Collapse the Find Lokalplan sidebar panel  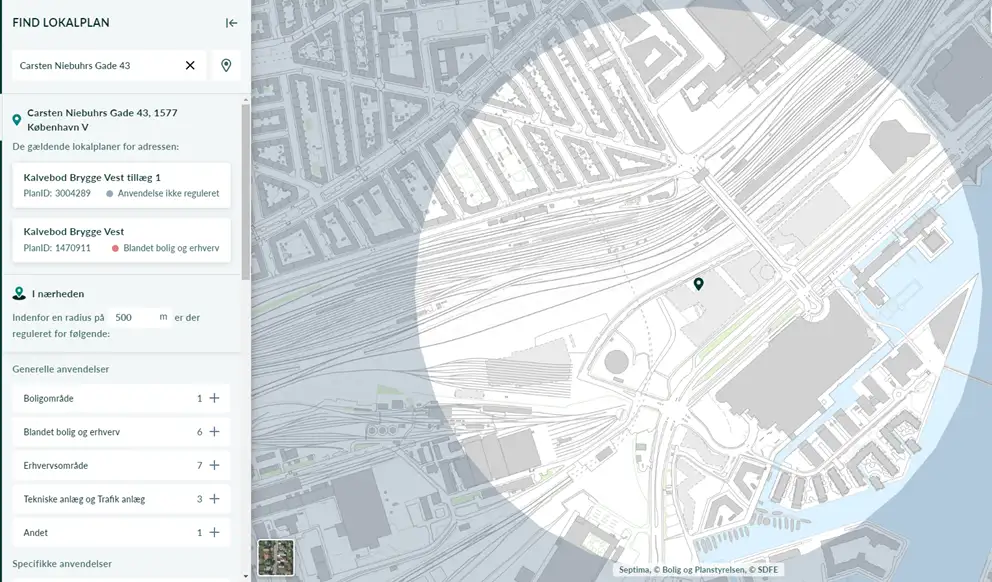(231, 23)
